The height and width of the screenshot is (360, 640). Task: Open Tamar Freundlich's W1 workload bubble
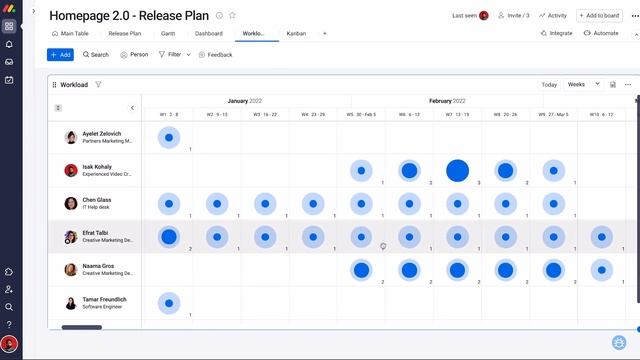169,303
